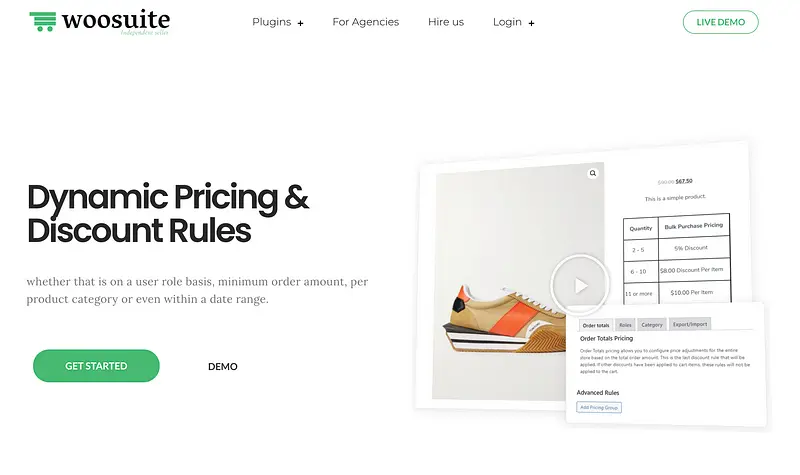Play the product demo video
800x475 pixels.
(580, 285)
